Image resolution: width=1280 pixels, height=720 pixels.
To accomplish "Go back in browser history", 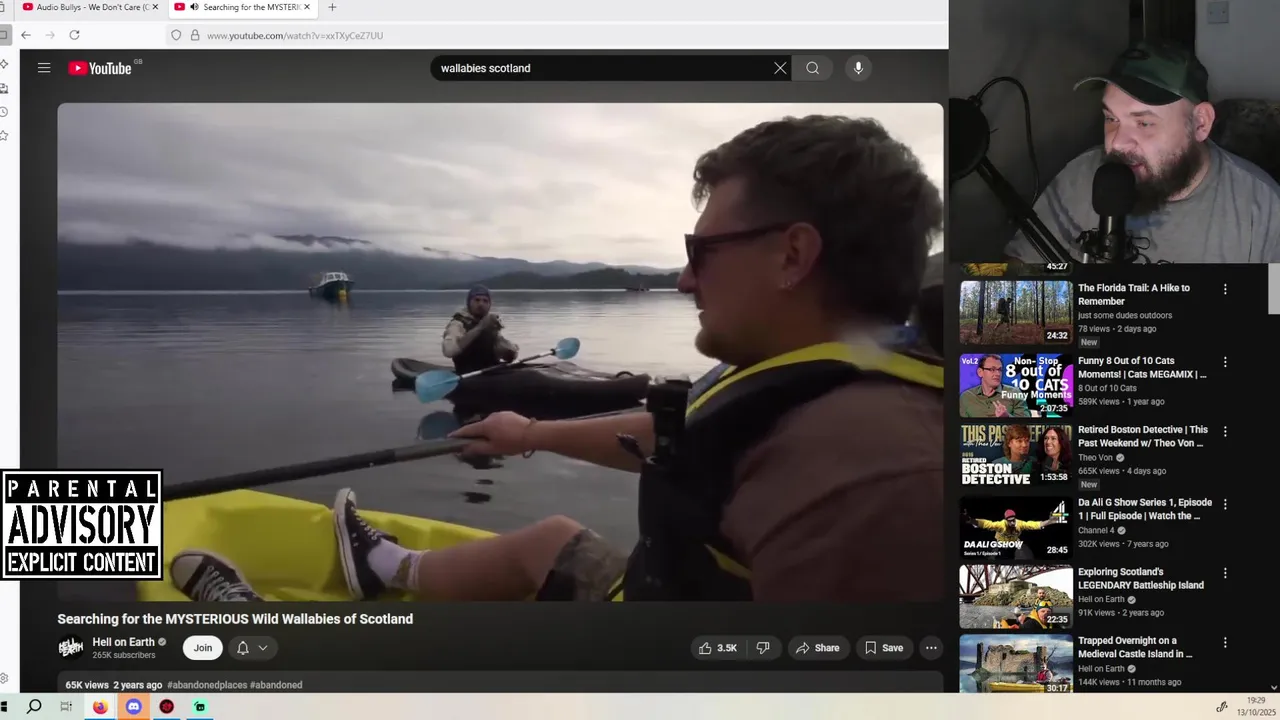I will (x=26, y=35).
